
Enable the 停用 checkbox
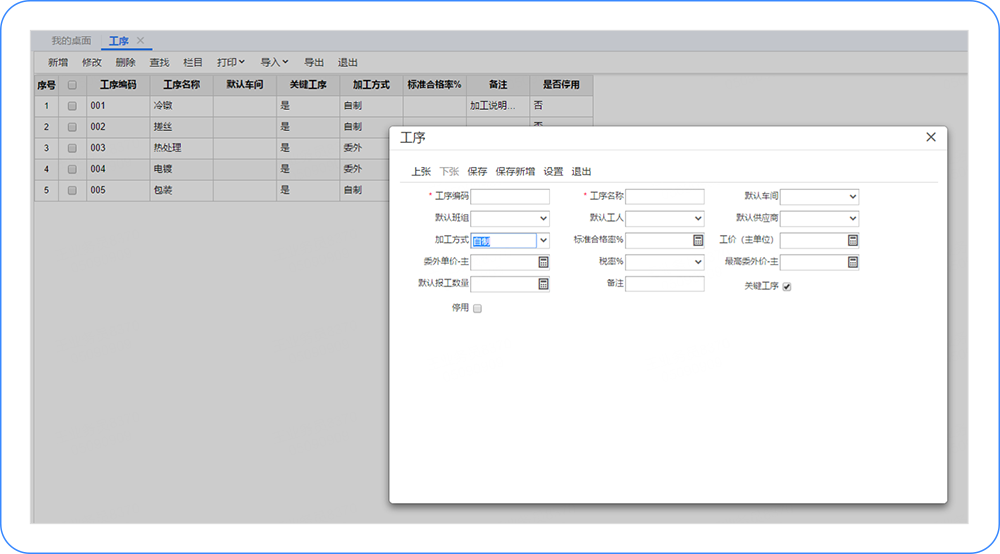pos(477,309)
